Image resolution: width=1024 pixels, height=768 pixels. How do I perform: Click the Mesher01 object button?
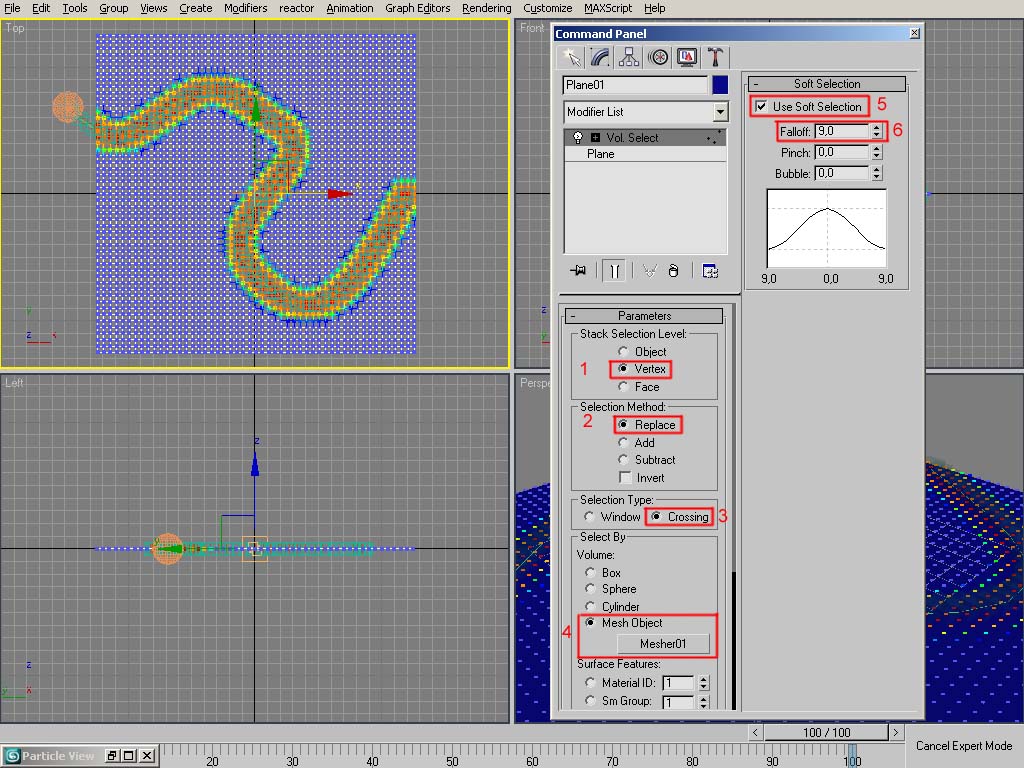(663, 644)
